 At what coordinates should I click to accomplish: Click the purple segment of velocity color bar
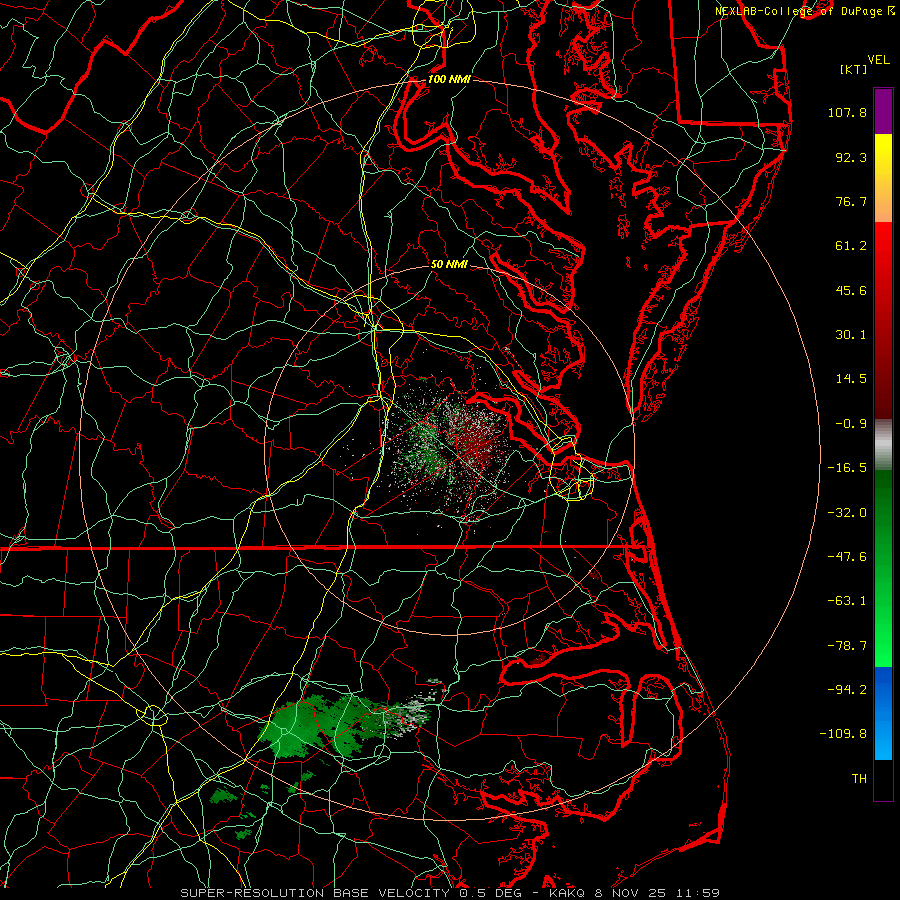tap(883, 111)
